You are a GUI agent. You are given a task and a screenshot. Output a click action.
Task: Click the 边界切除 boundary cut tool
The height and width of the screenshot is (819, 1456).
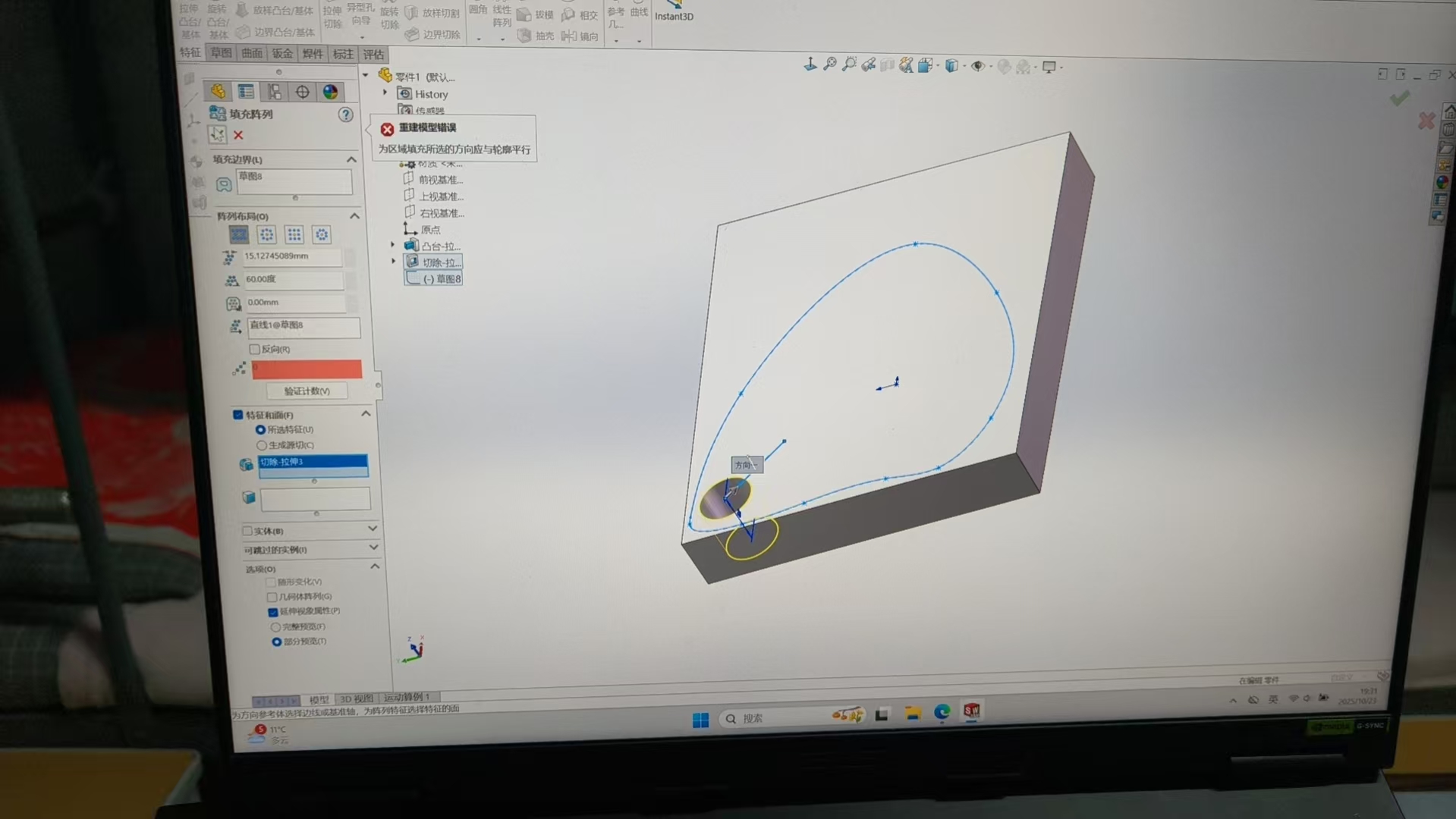[432, 34]
